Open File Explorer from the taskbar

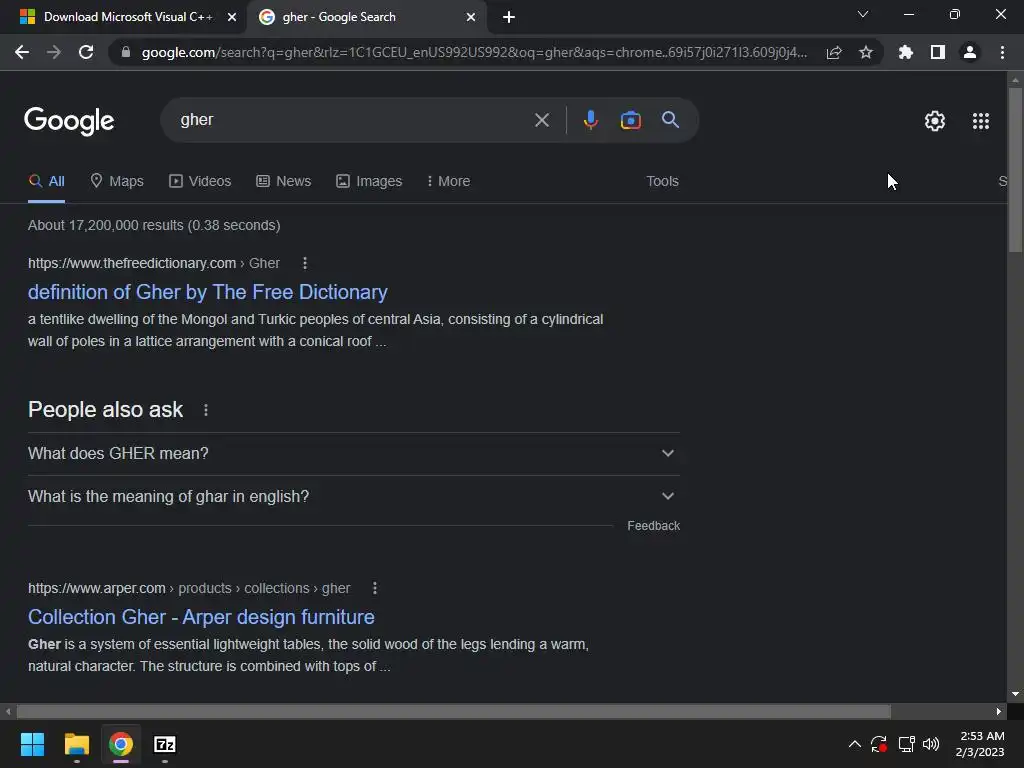click(76, 744)
